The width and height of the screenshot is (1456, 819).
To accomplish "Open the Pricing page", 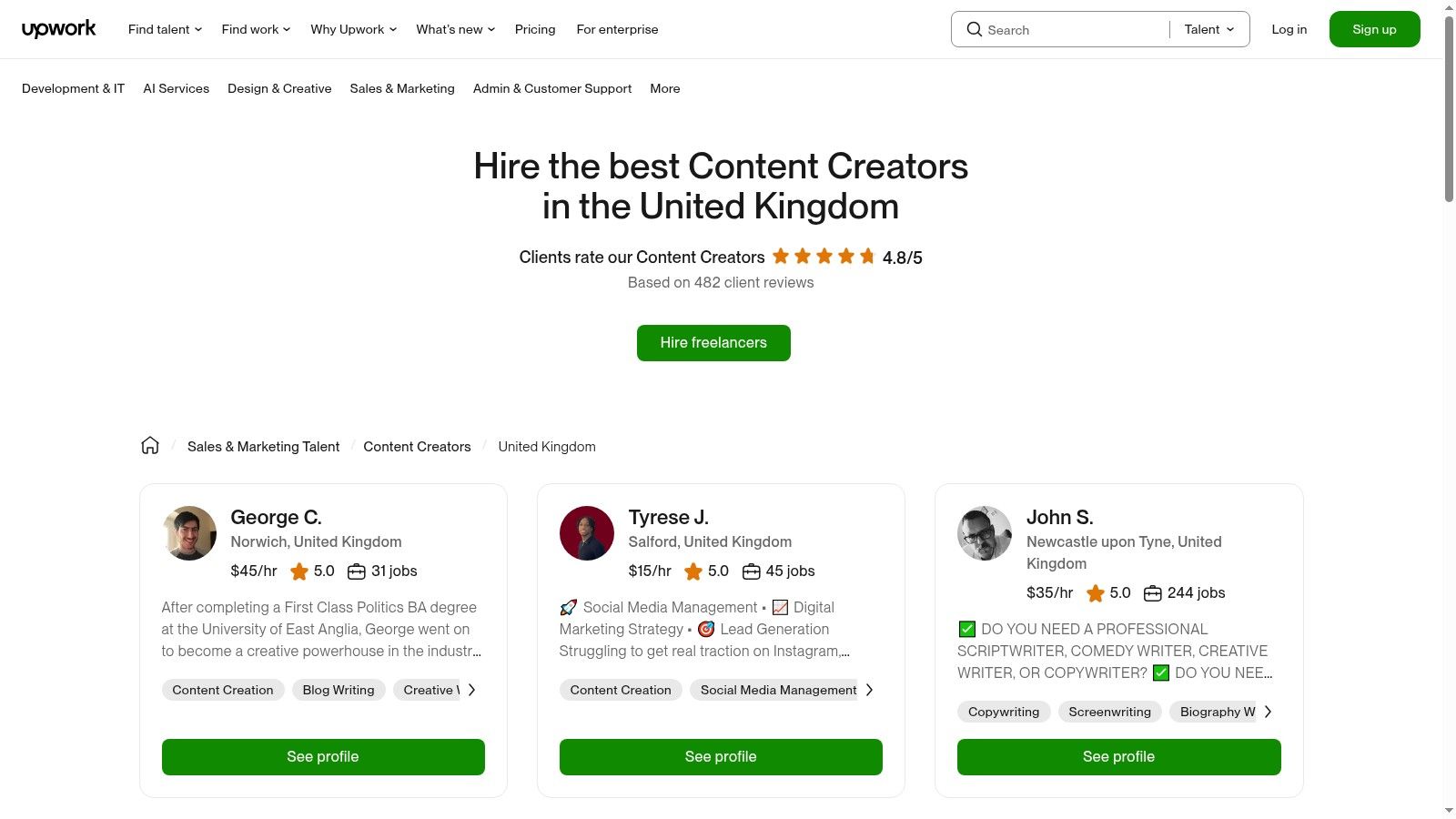I will click(535, 29).
